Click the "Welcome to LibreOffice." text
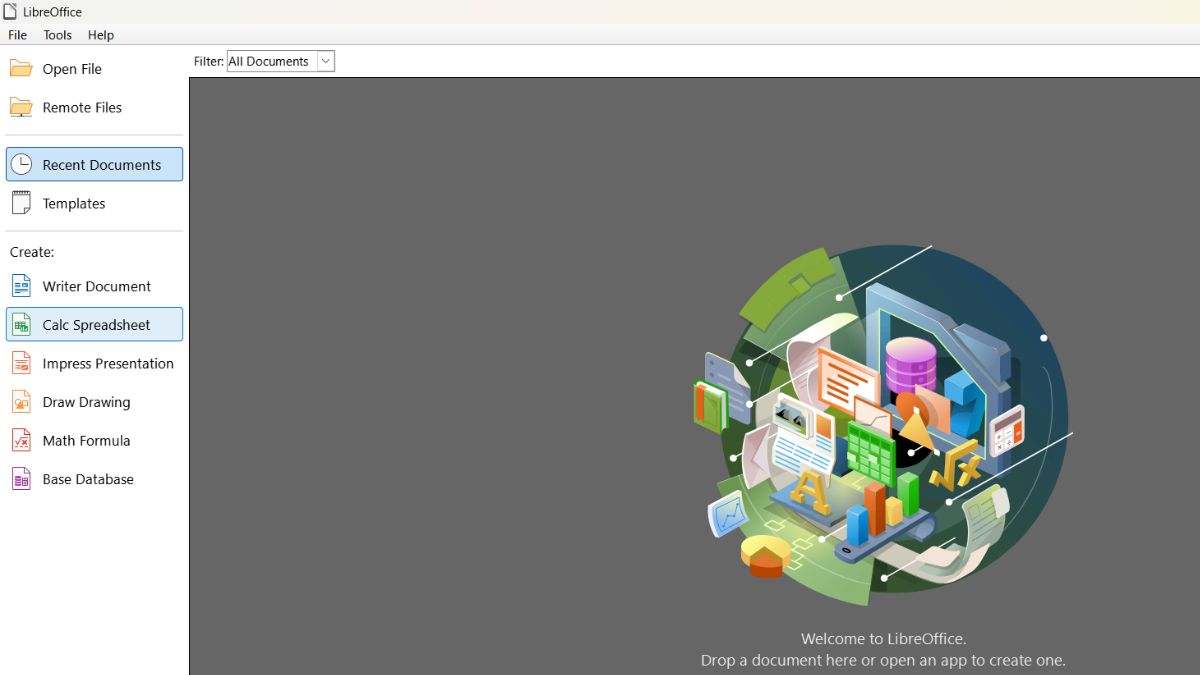Screen dimensions: 1200x675 coord(884,638)
